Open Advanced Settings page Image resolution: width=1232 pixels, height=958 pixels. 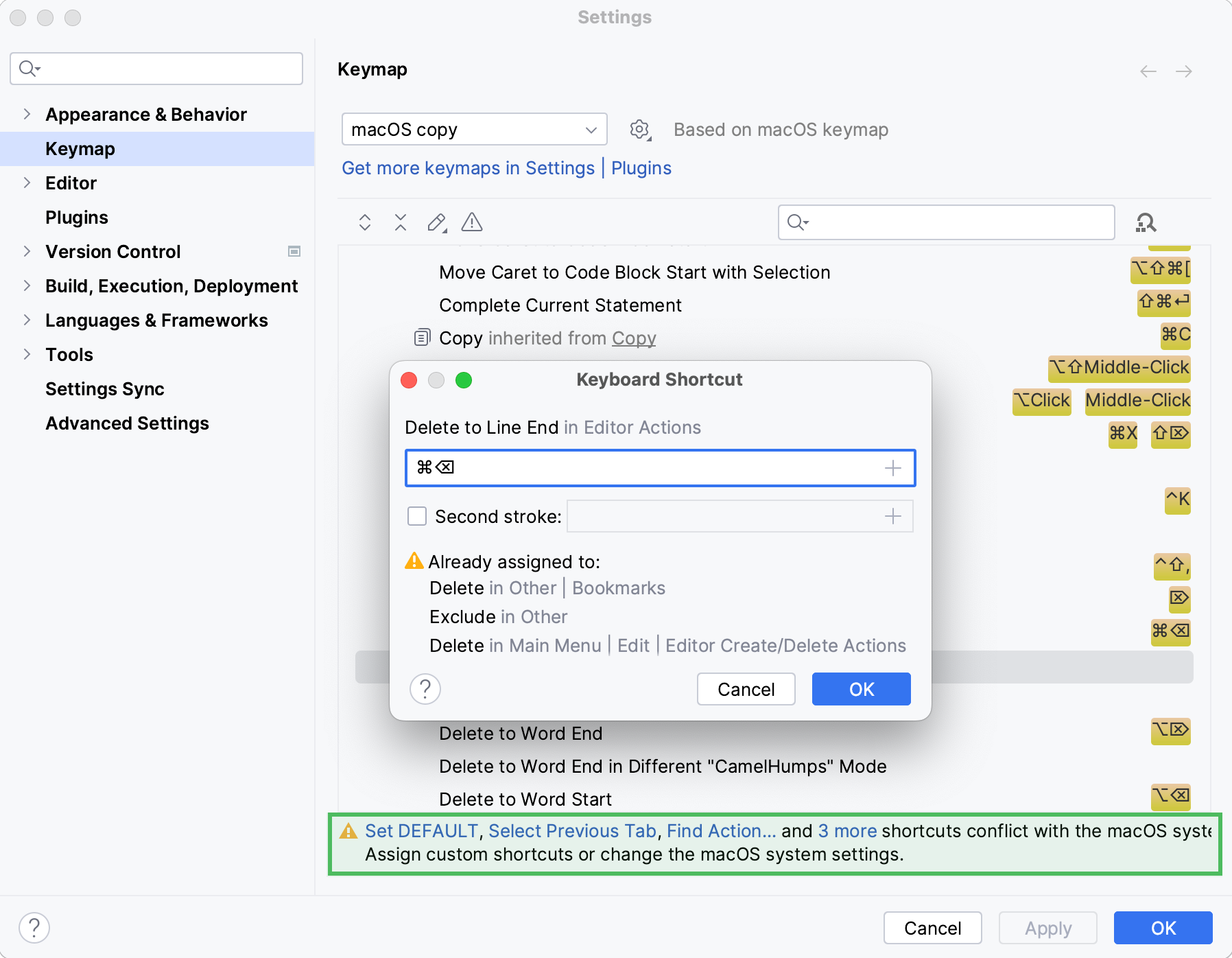click(x=128, y=423)
